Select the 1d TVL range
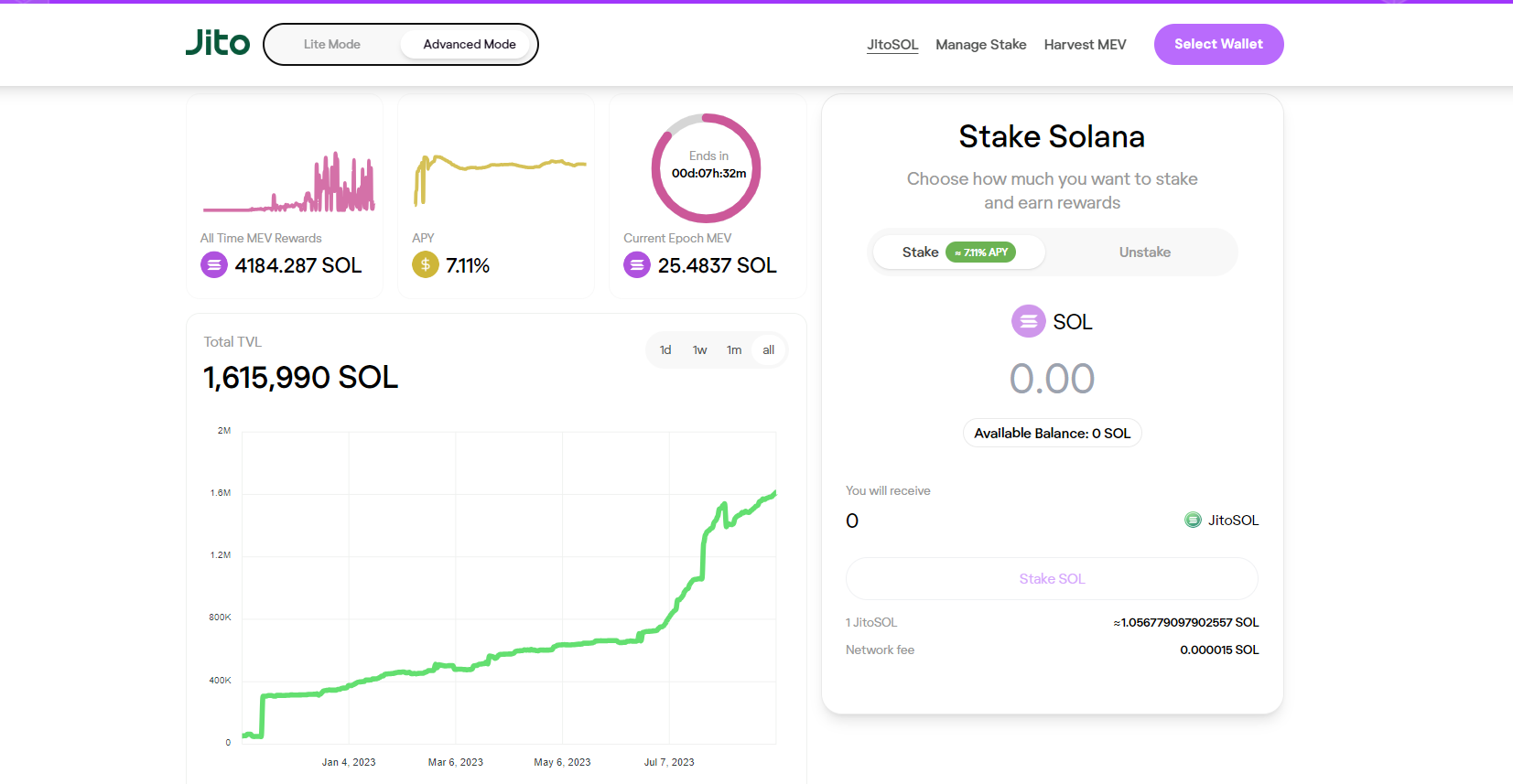The width and height of the screenshot is (1513, 784). (665, 350)
